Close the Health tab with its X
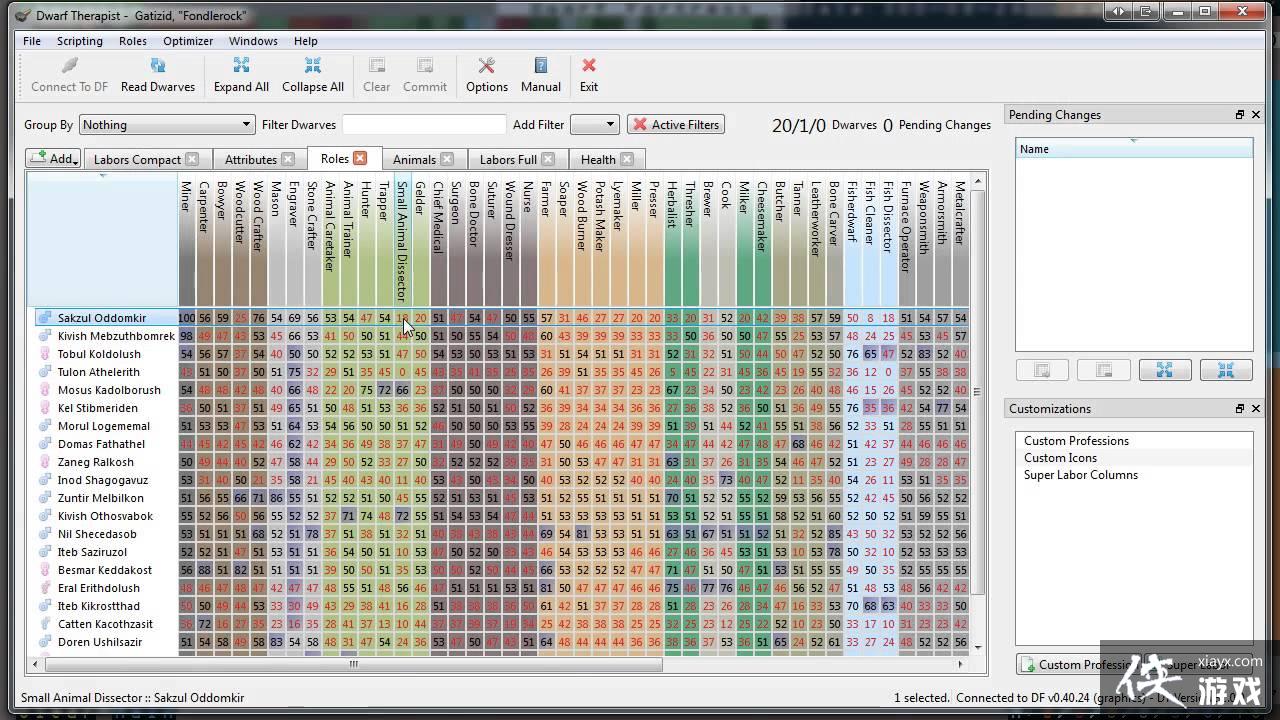 626,159
